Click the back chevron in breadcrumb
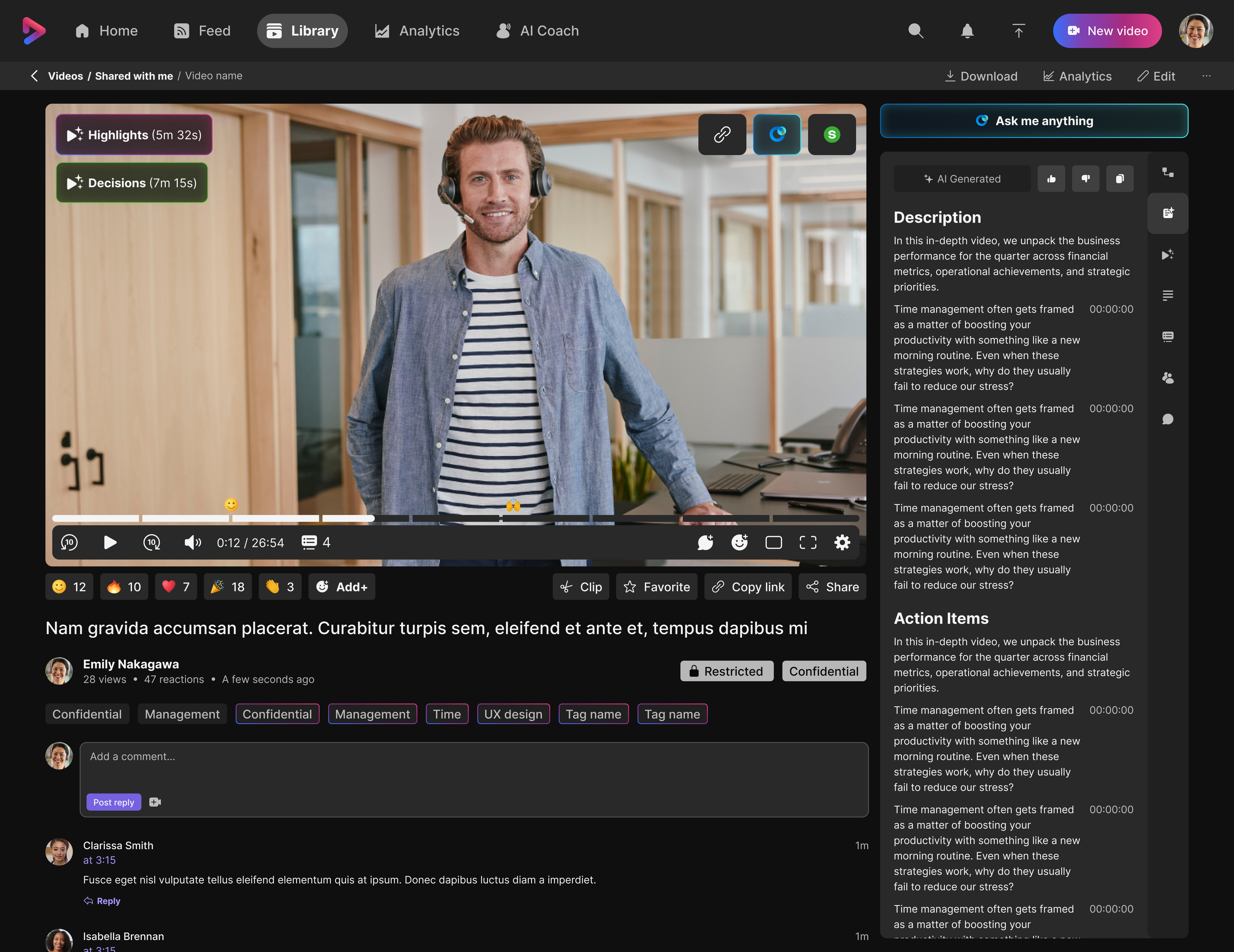 tap(34, 76)
